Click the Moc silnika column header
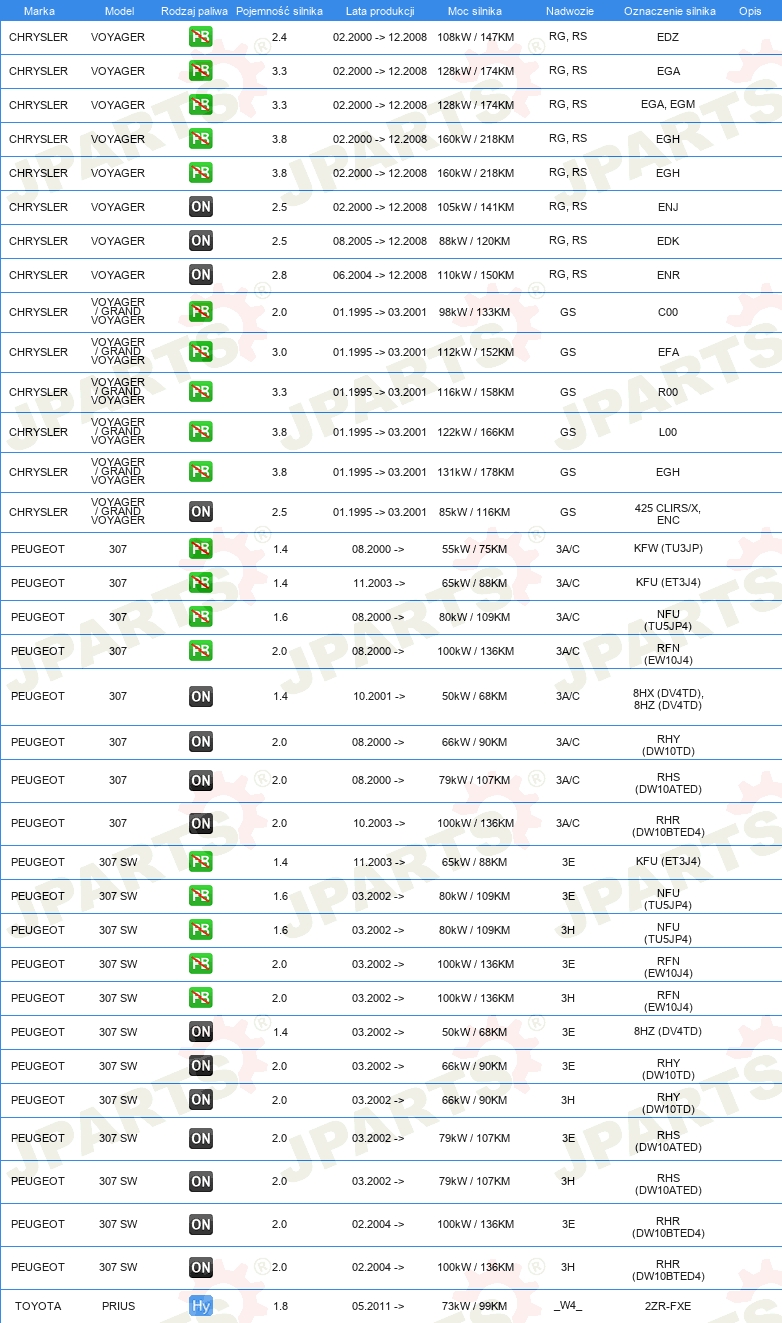 [475, 11]
